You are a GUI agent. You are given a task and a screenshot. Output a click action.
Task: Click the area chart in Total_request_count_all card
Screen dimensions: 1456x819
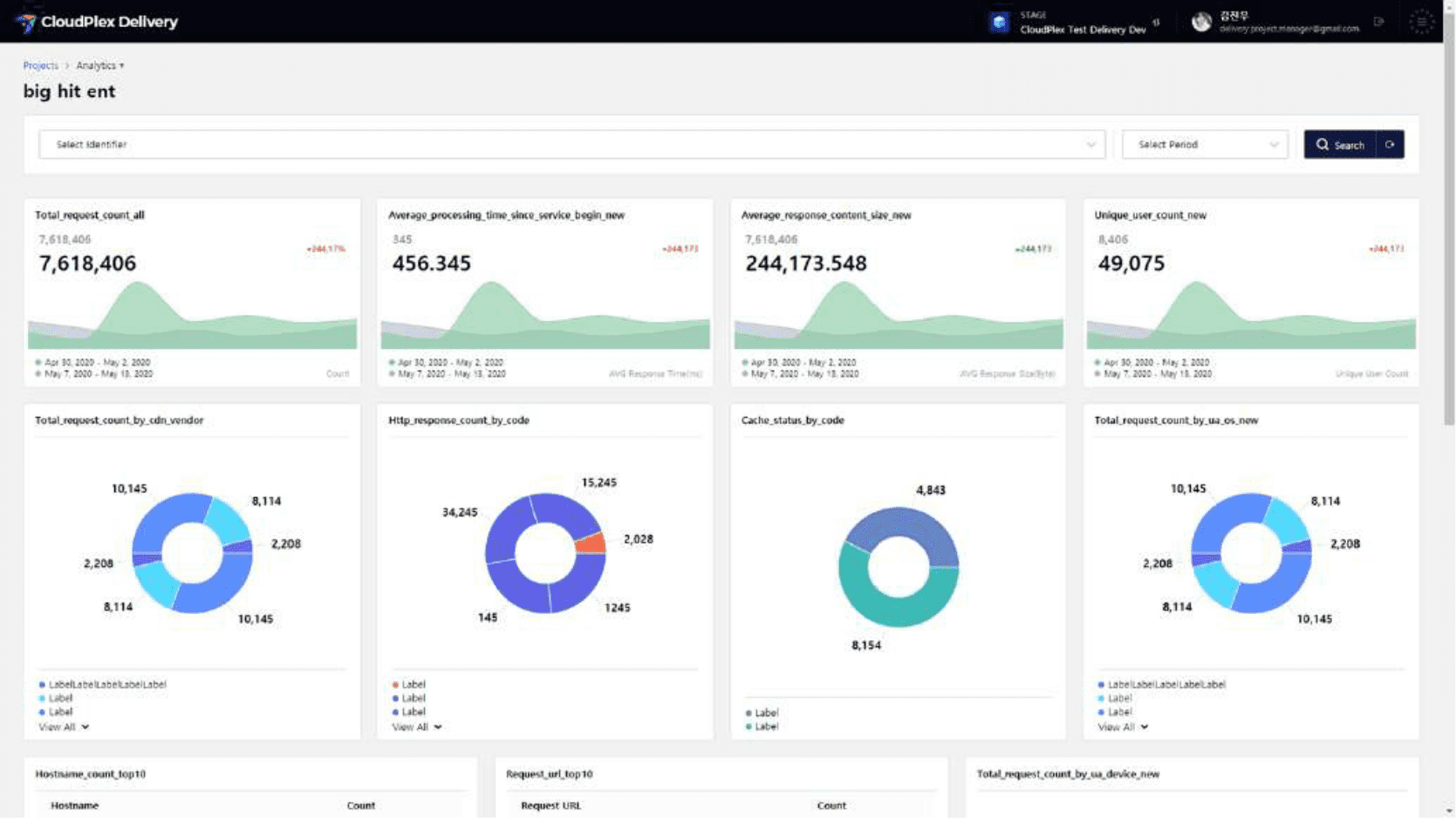click(192, 315)
